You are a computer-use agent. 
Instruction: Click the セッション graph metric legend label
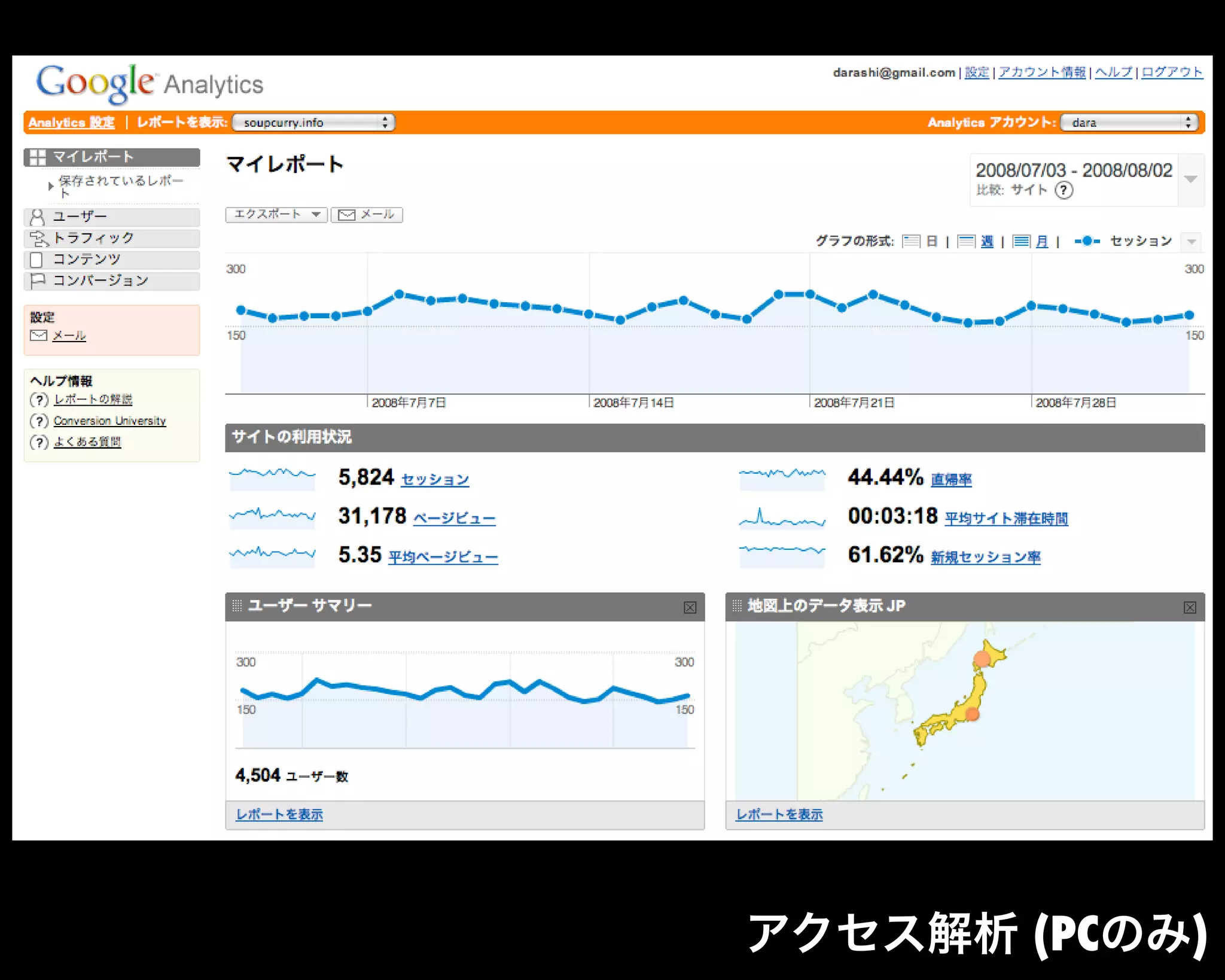point(1141,241)
